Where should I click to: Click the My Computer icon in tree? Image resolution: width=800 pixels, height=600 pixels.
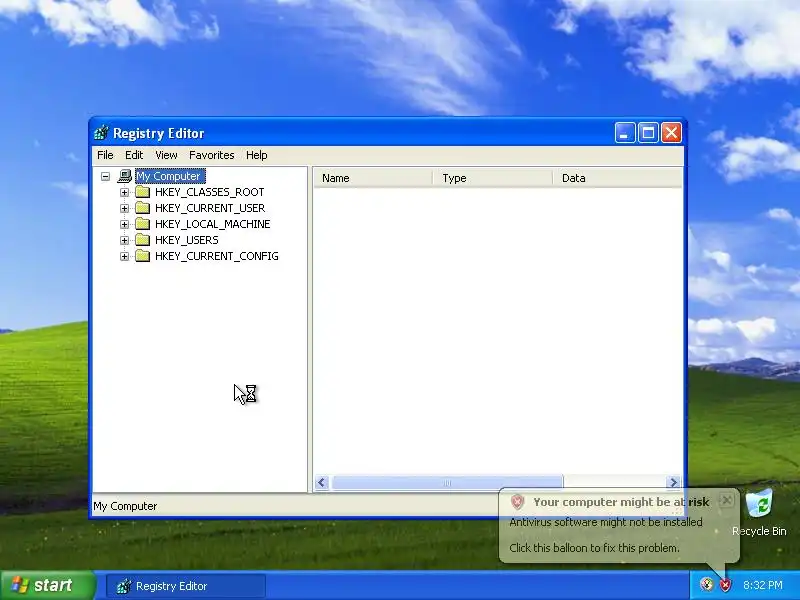tap(124, 176)
